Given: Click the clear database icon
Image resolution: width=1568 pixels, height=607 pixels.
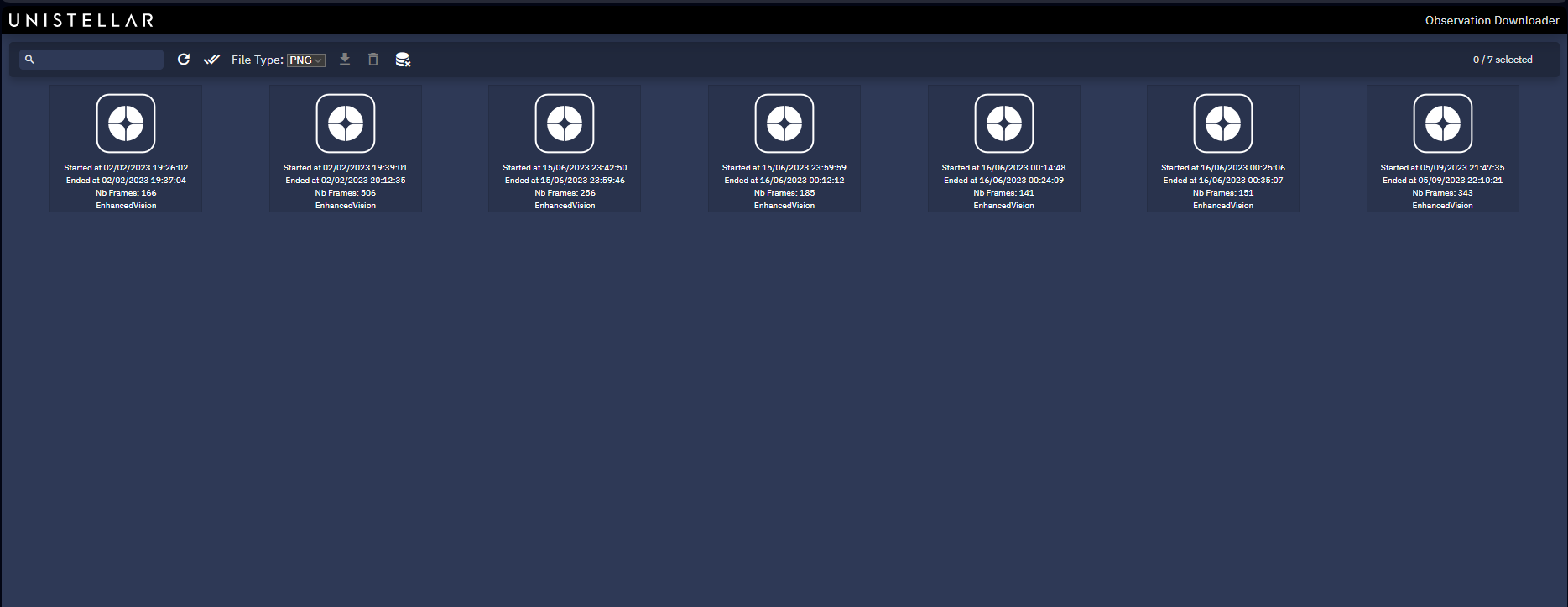Looking at the screenshot, I should [403, 60].
